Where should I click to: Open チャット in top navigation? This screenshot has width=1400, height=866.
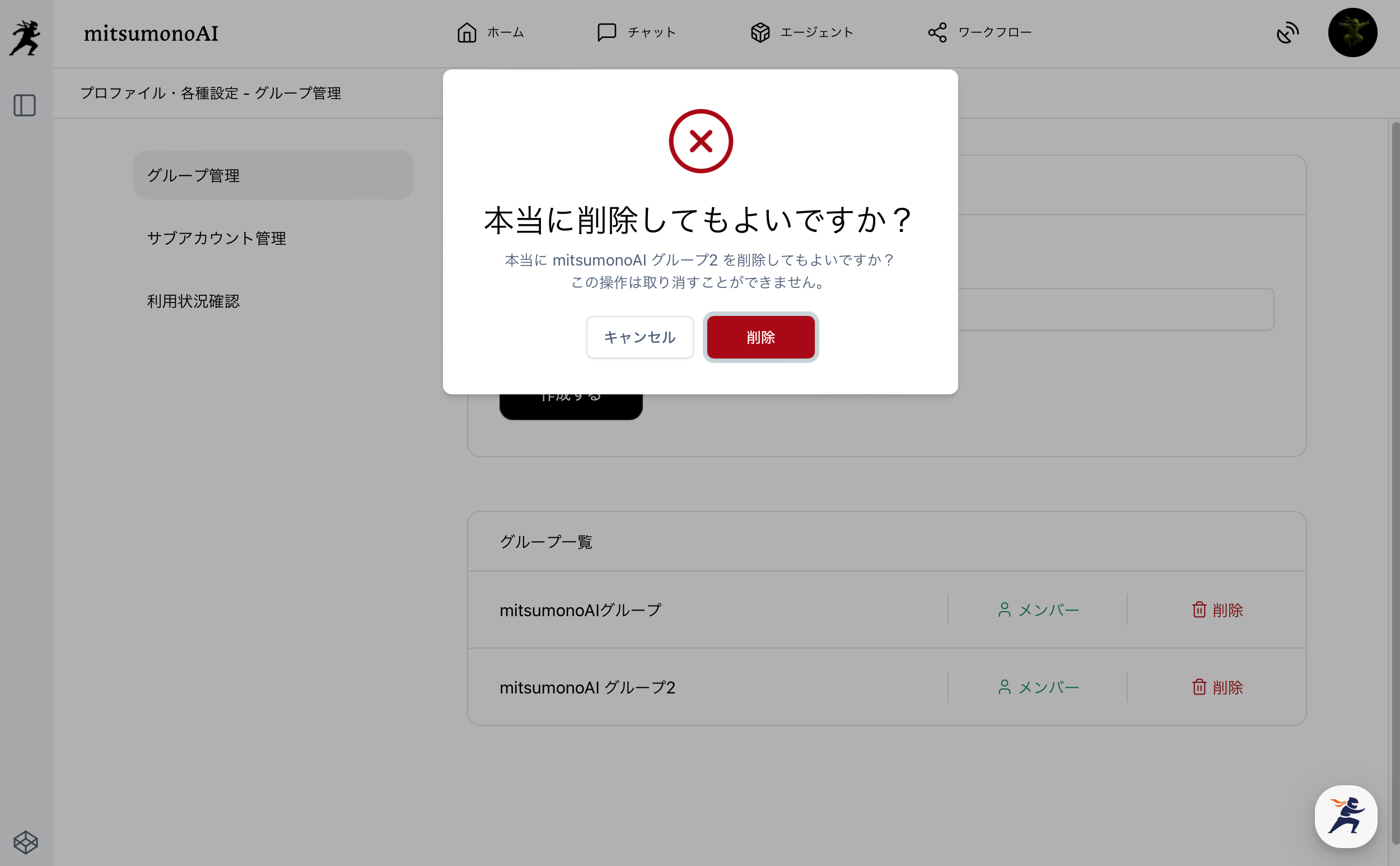[636, 32]
